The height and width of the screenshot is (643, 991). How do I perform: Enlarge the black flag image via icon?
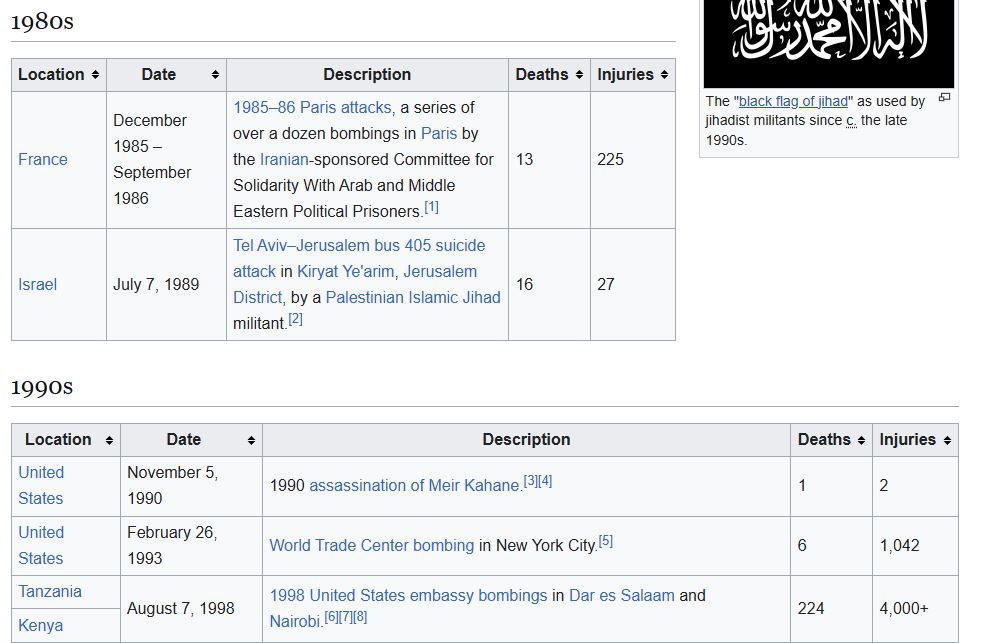point(944,97)
